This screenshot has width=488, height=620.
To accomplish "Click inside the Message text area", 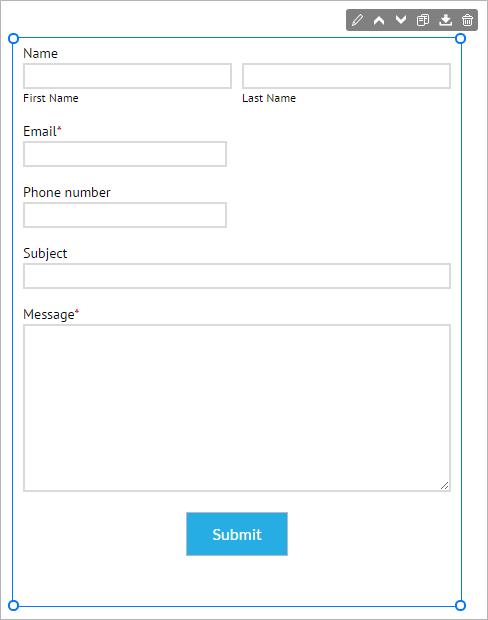I will (x=237, y=408).
